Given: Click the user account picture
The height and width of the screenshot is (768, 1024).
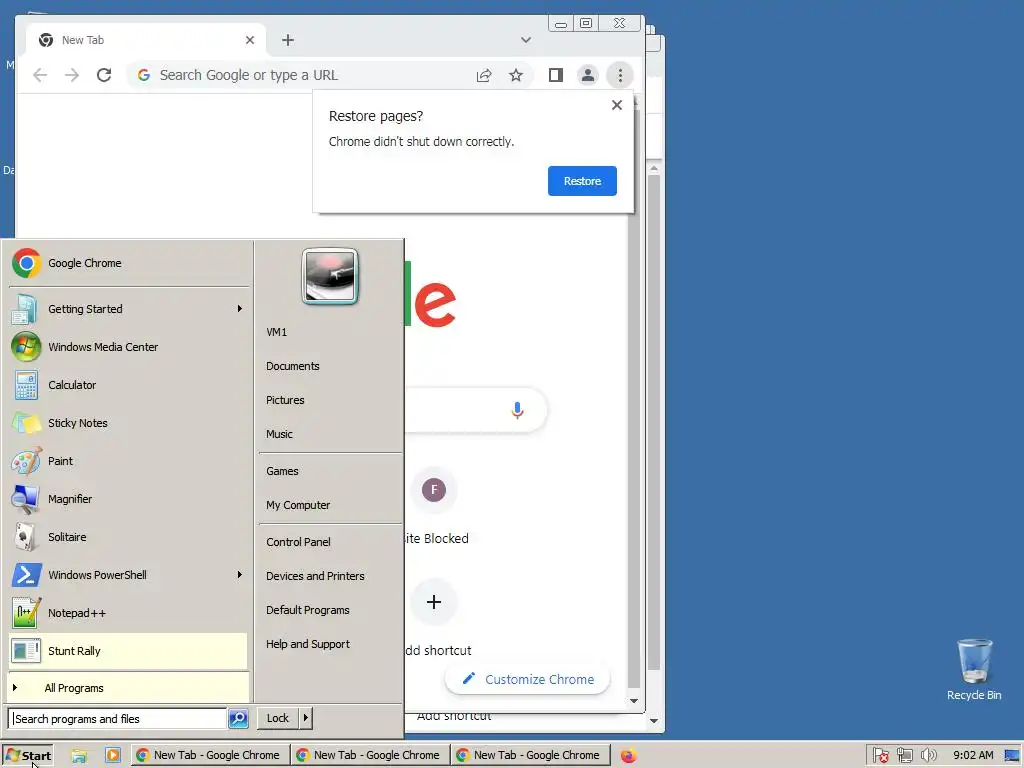Looking at the screenshot, I should click(x=330, y=276).
